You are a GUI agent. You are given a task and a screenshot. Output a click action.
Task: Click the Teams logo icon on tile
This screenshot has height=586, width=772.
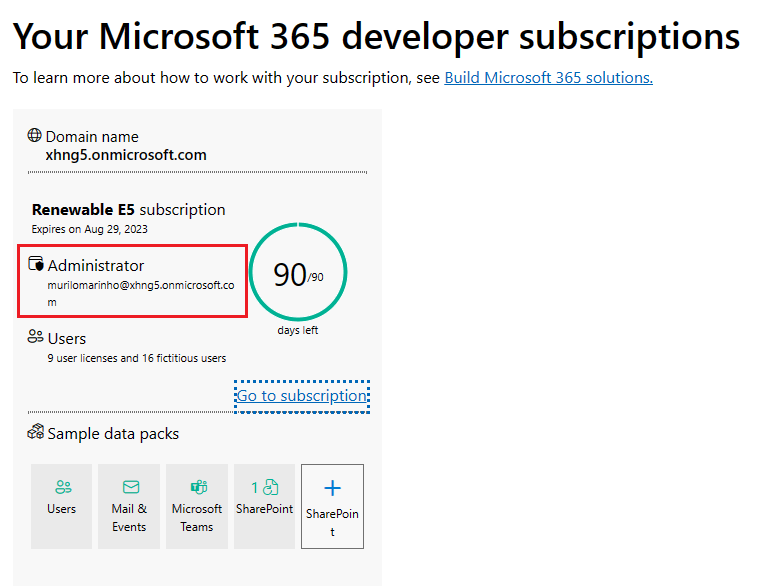click(x=199, y=487)
